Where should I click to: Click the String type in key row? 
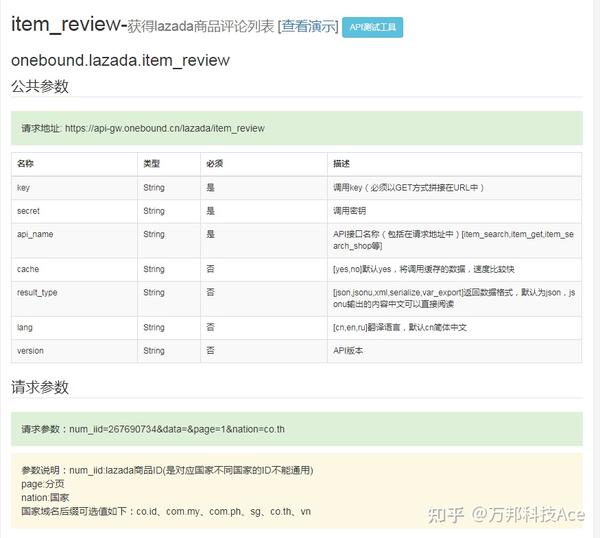tap(154, 187)
